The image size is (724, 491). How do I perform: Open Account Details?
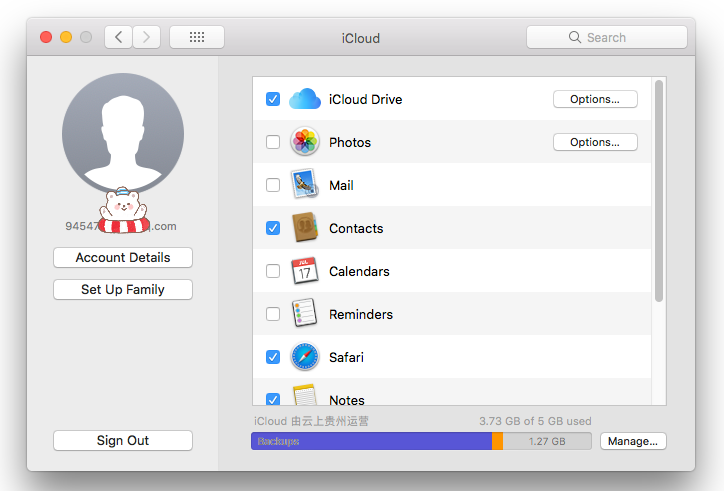123,257
